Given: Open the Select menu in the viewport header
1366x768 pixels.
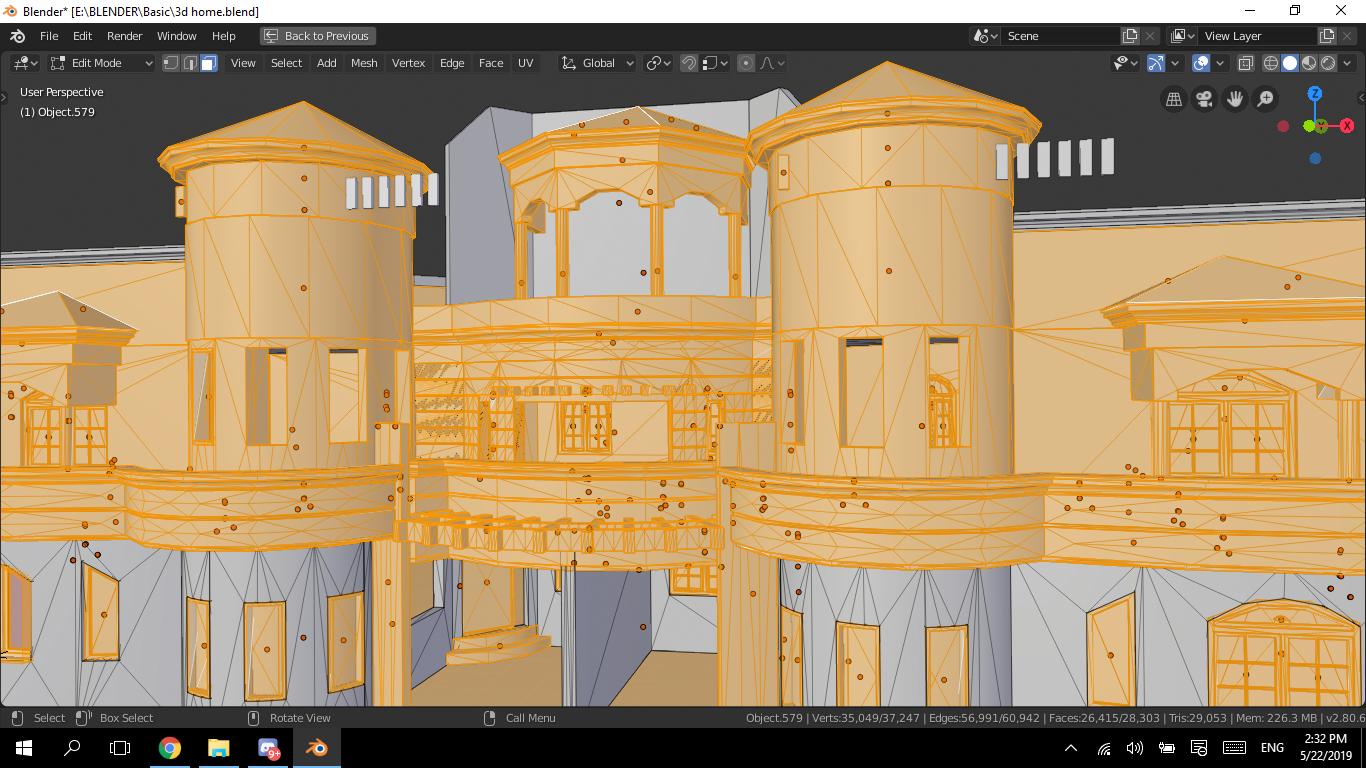Looking at the screenshot, I should (x=286, y=63).
